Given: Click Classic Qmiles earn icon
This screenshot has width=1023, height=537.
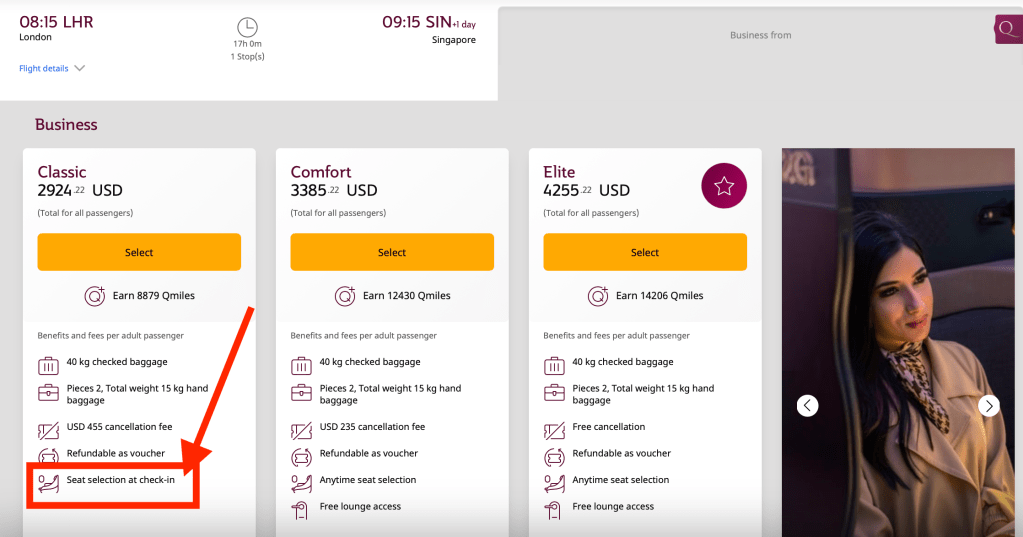Looking at the screenshot, I should (93, 296).
